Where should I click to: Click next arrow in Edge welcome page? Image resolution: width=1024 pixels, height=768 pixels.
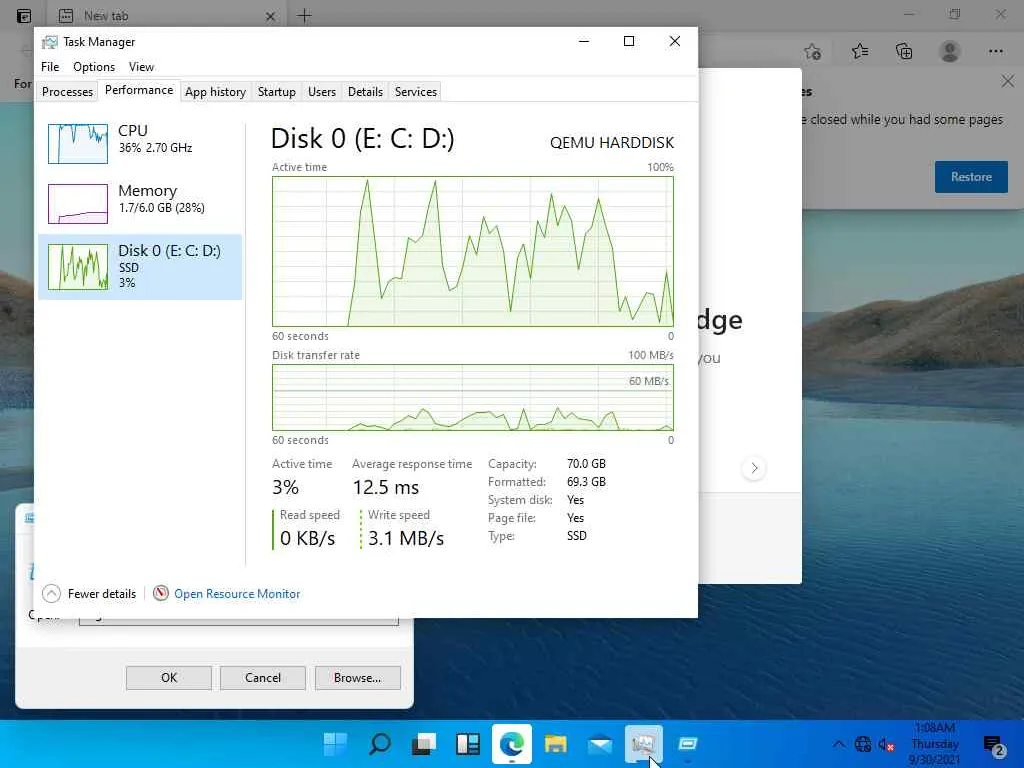754,468
